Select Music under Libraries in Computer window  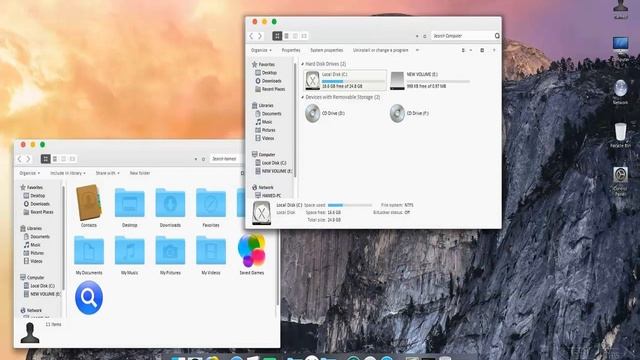coord(264,122)
